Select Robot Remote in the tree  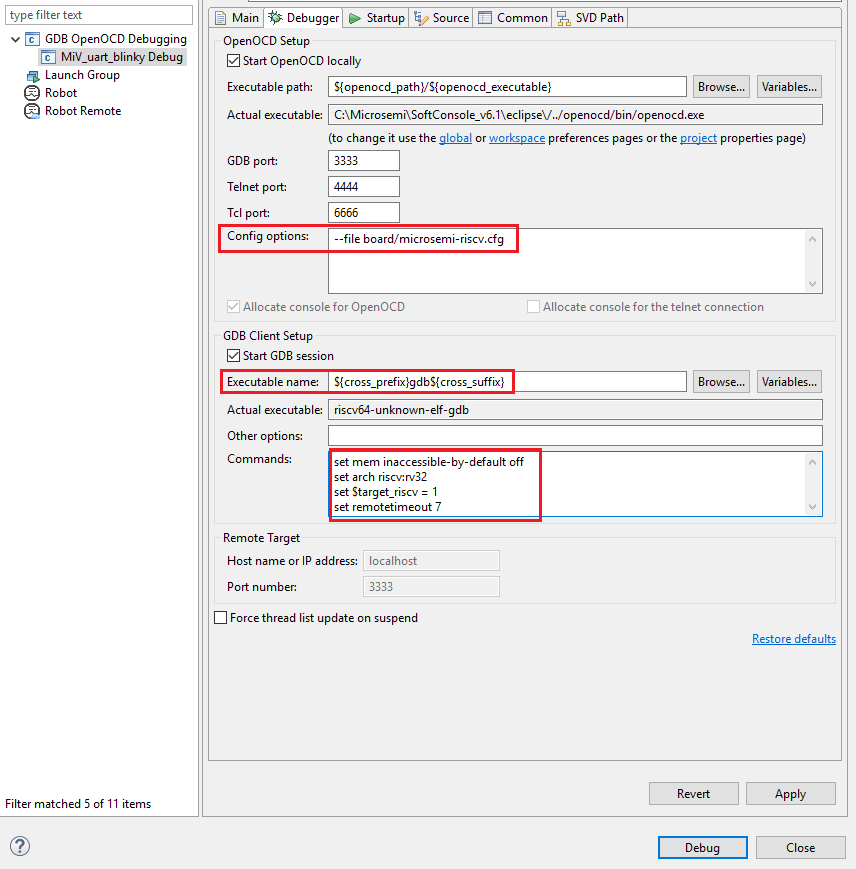pos(83,111)
